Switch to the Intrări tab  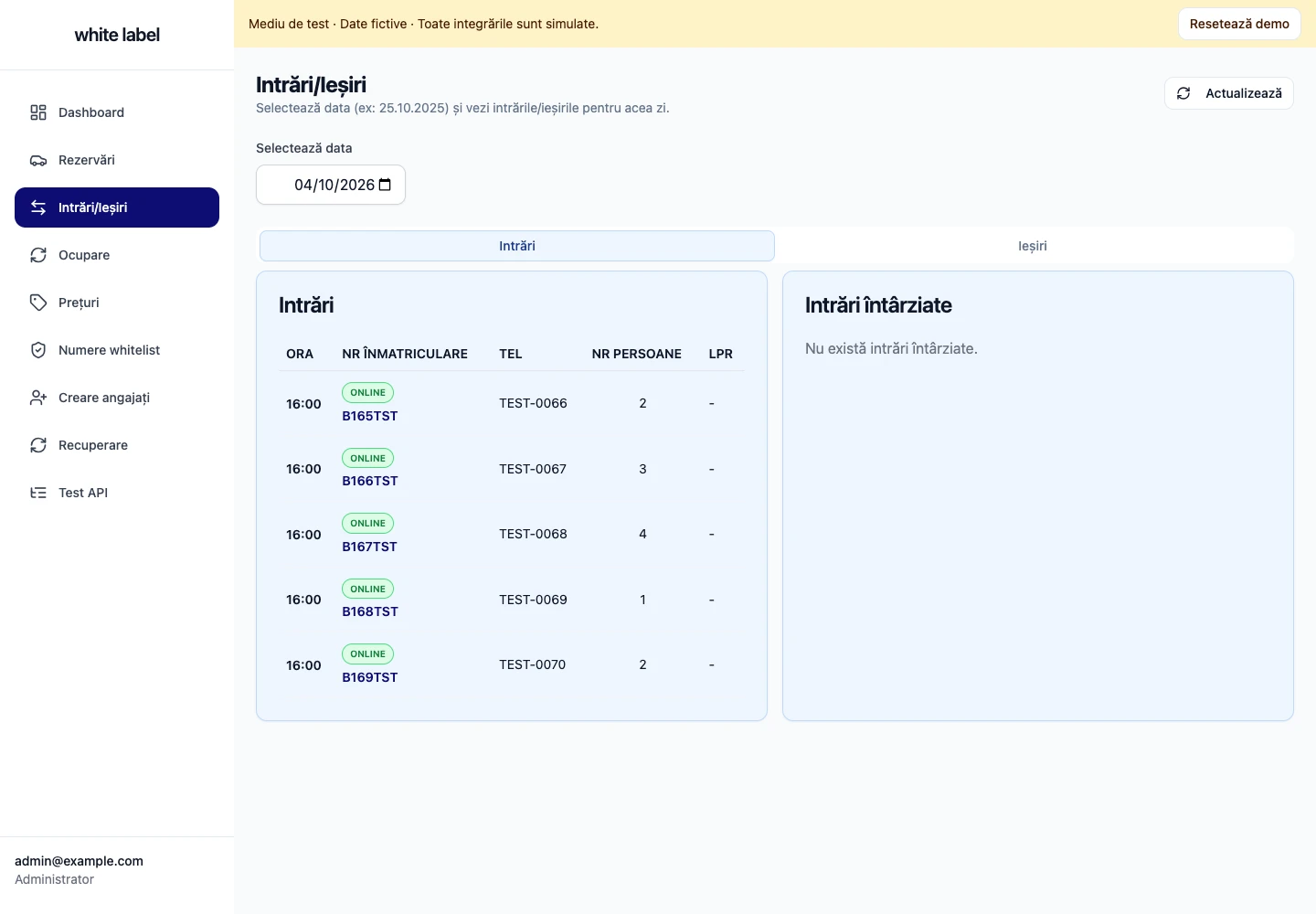[x=517, y=246]
